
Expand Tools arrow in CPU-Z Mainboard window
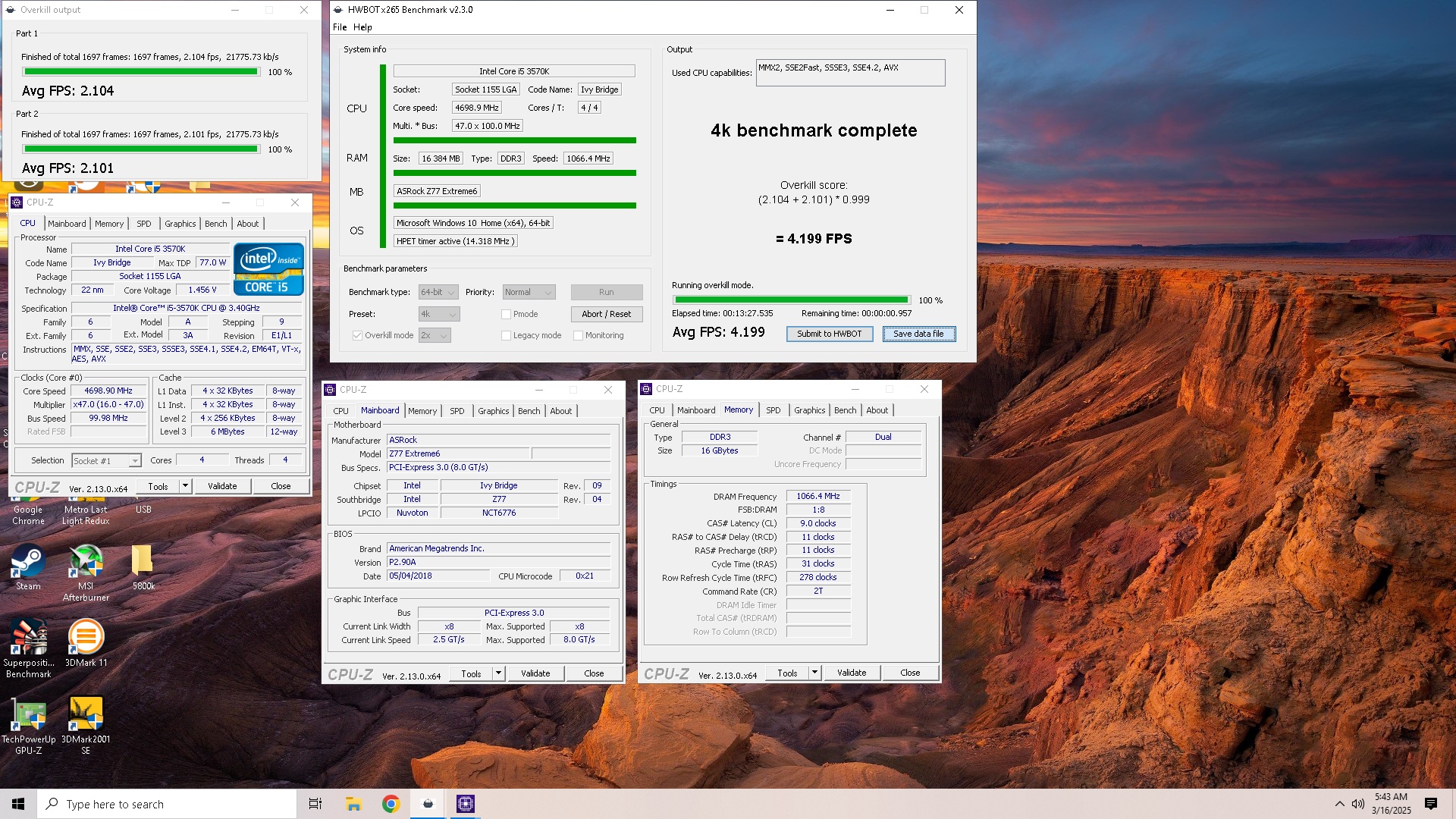click(x=498, y=673)
